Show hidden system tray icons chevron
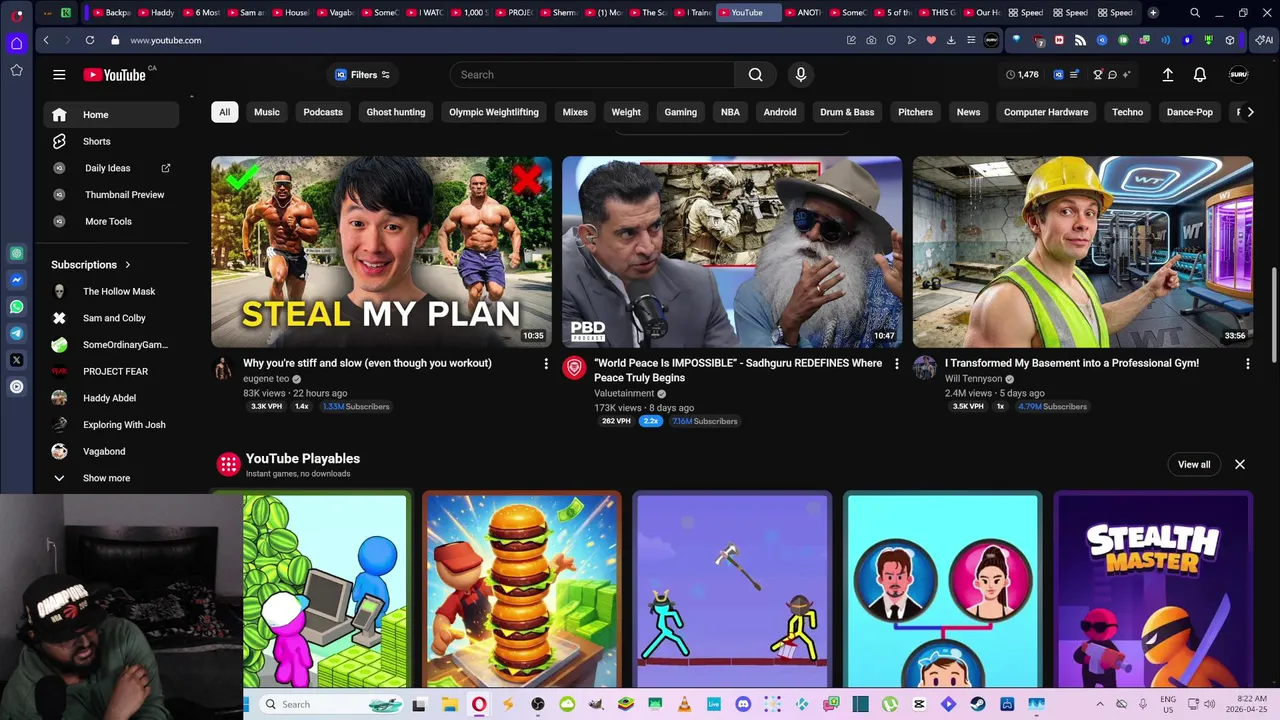 pos(1100,704)
